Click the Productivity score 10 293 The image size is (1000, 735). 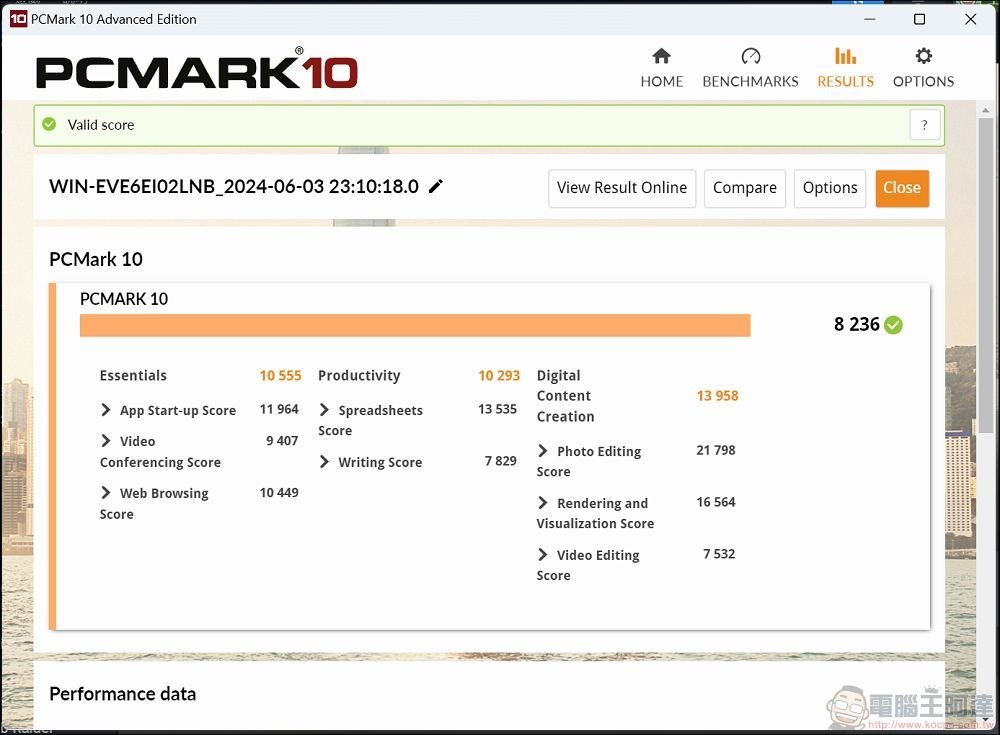click(499, 376)
